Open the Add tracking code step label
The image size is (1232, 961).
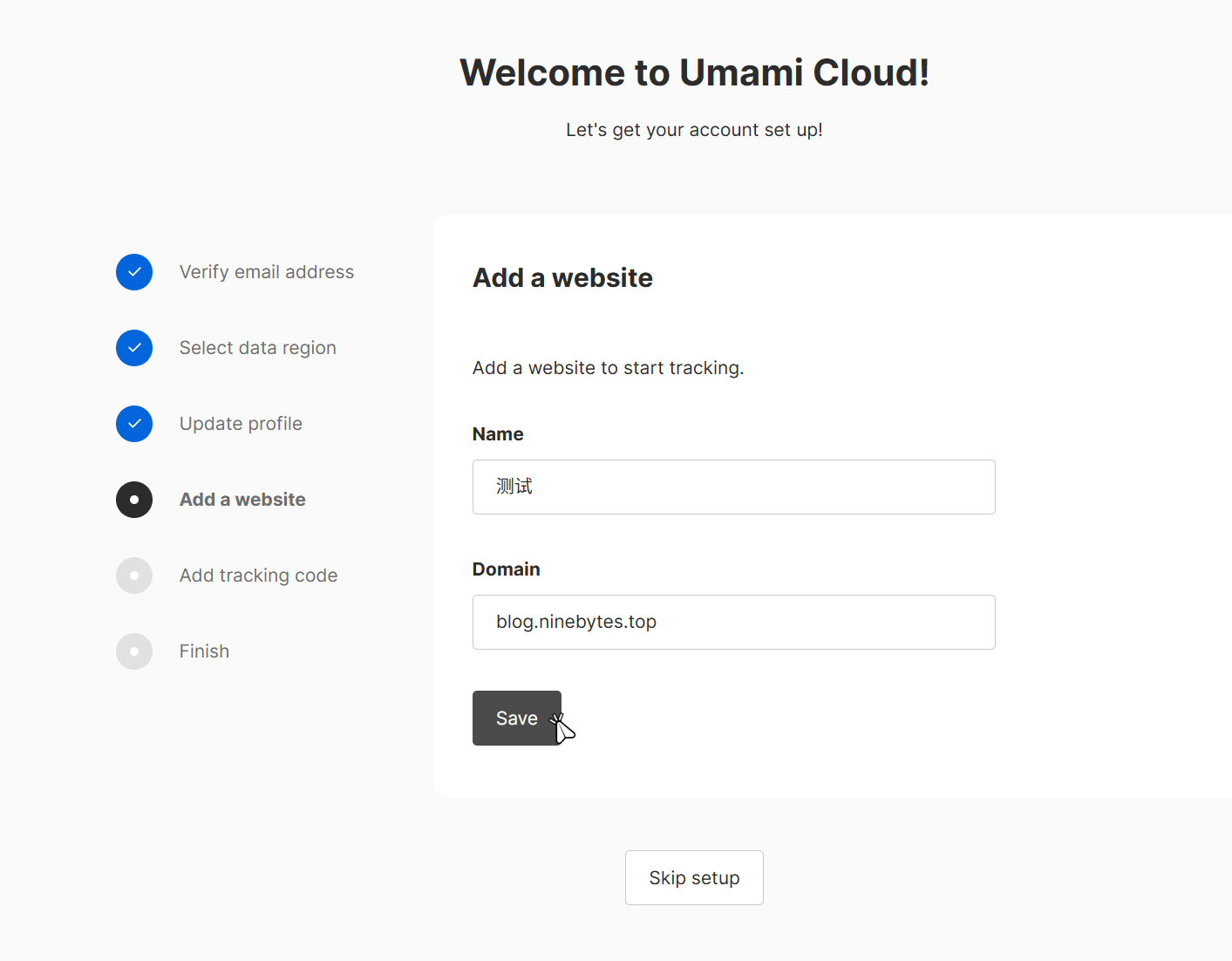258,576
